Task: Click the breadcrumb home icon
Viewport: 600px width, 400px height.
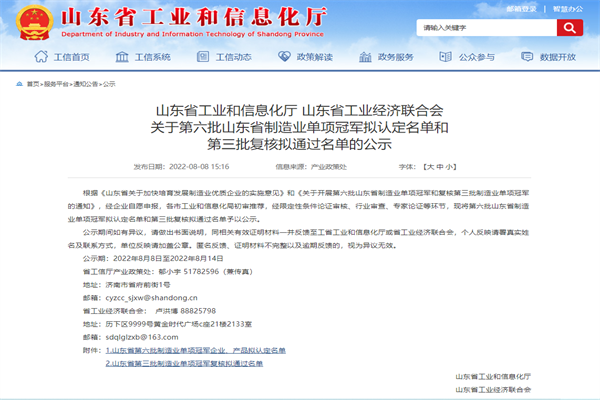Action: [x=18, y=84]
